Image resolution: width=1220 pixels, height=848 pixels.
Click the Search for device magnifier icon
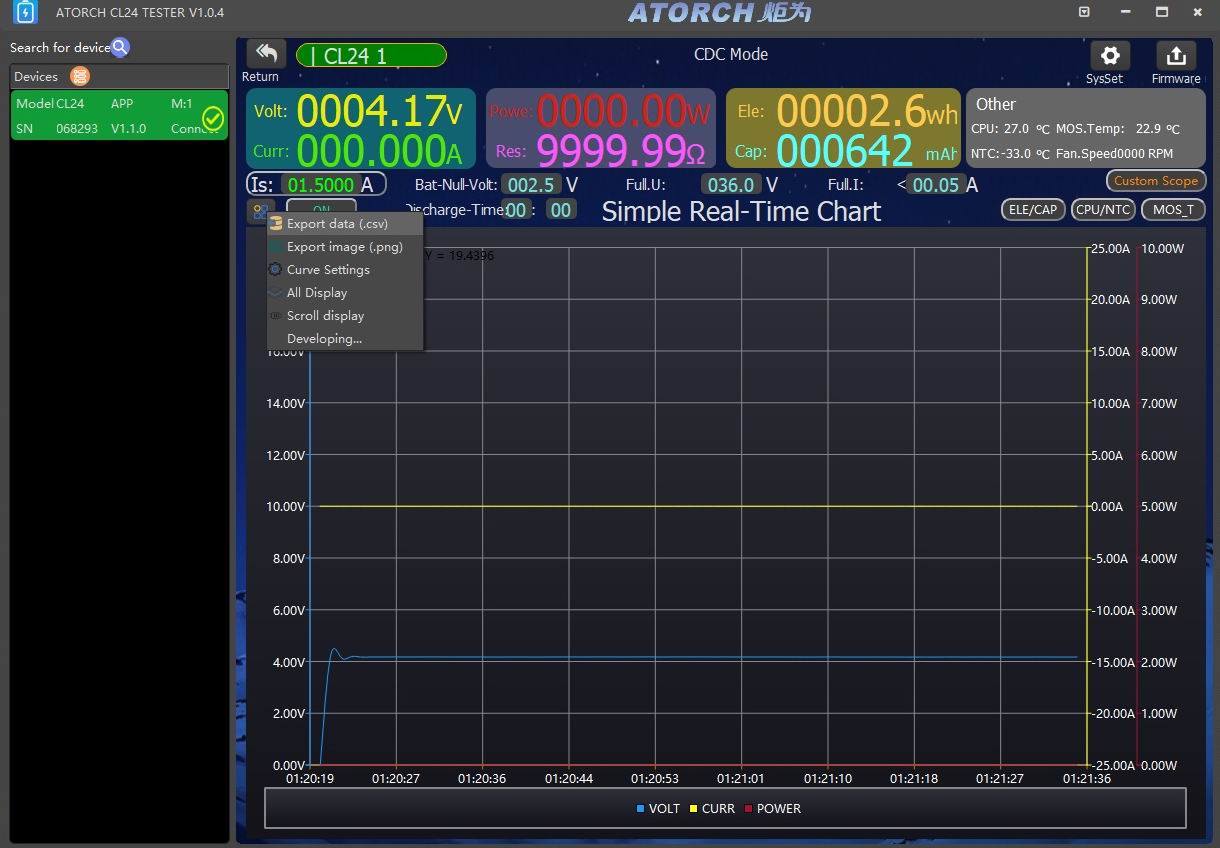point(120,48)
